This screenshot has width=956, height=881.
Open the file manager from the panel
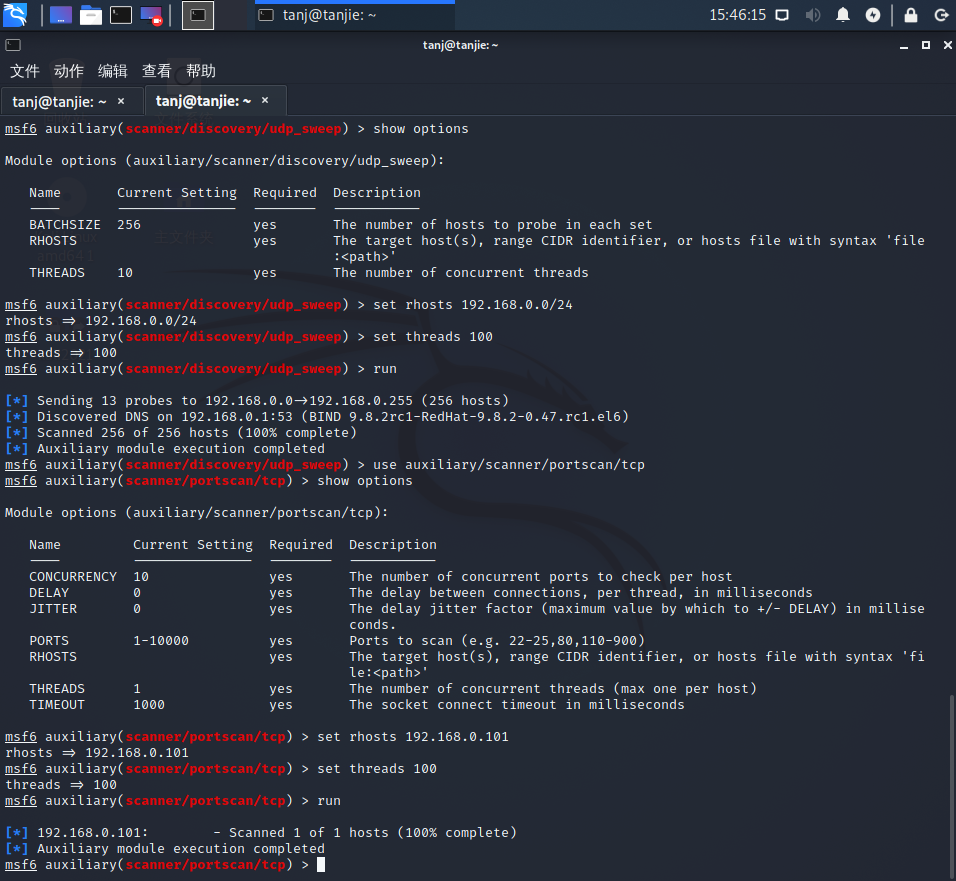[x=91, y=15]
